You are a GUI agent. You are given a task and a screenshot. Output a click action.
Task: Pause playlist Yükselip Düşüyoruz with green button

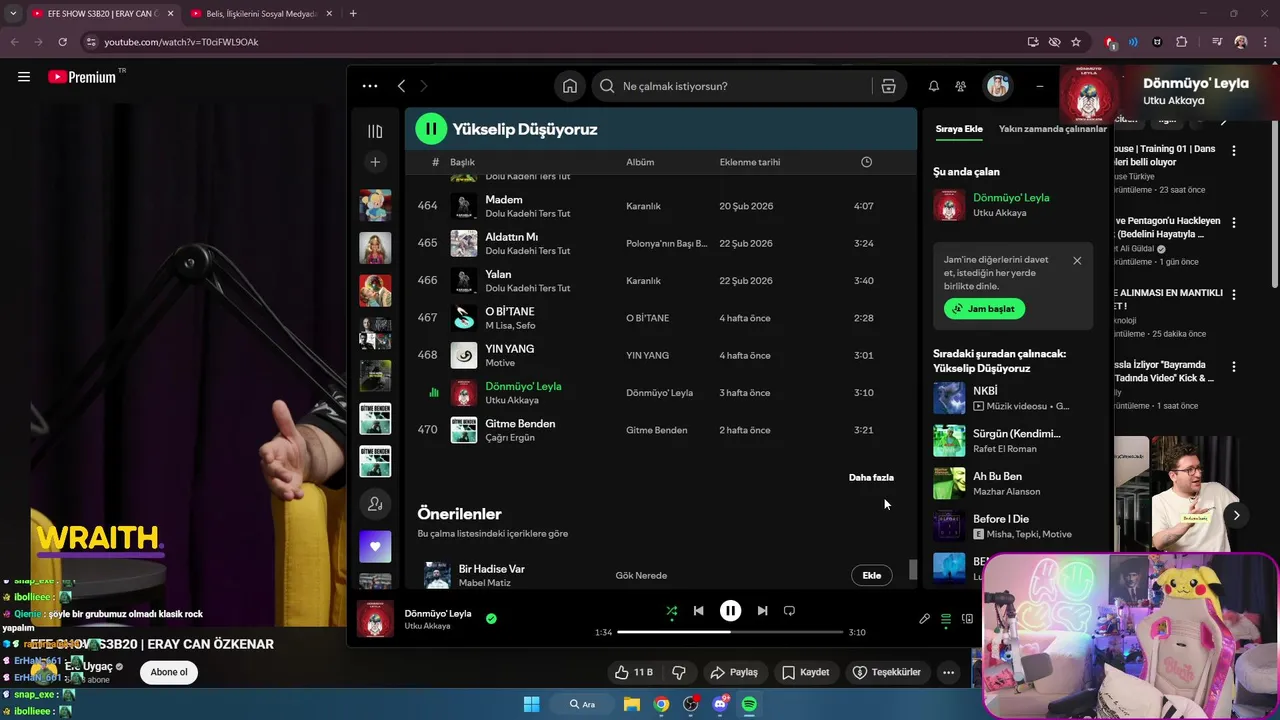(431, 128)
